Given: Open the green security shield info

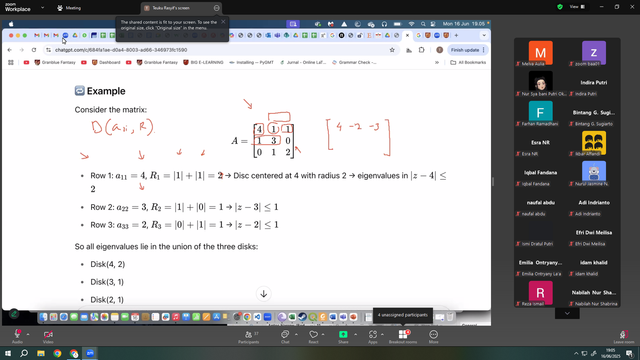Looking at the screenshot, I should click(560, 7).
